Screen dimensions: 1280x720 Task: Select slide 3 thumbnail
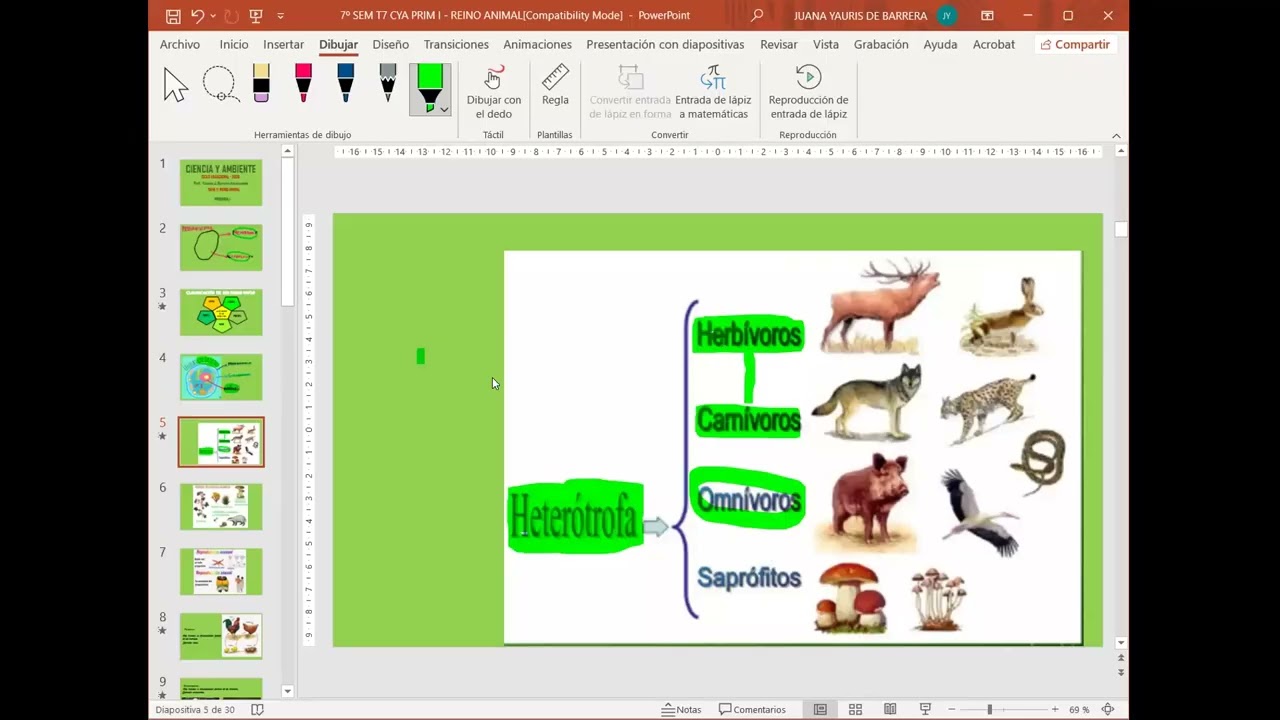tap(221, 312)
